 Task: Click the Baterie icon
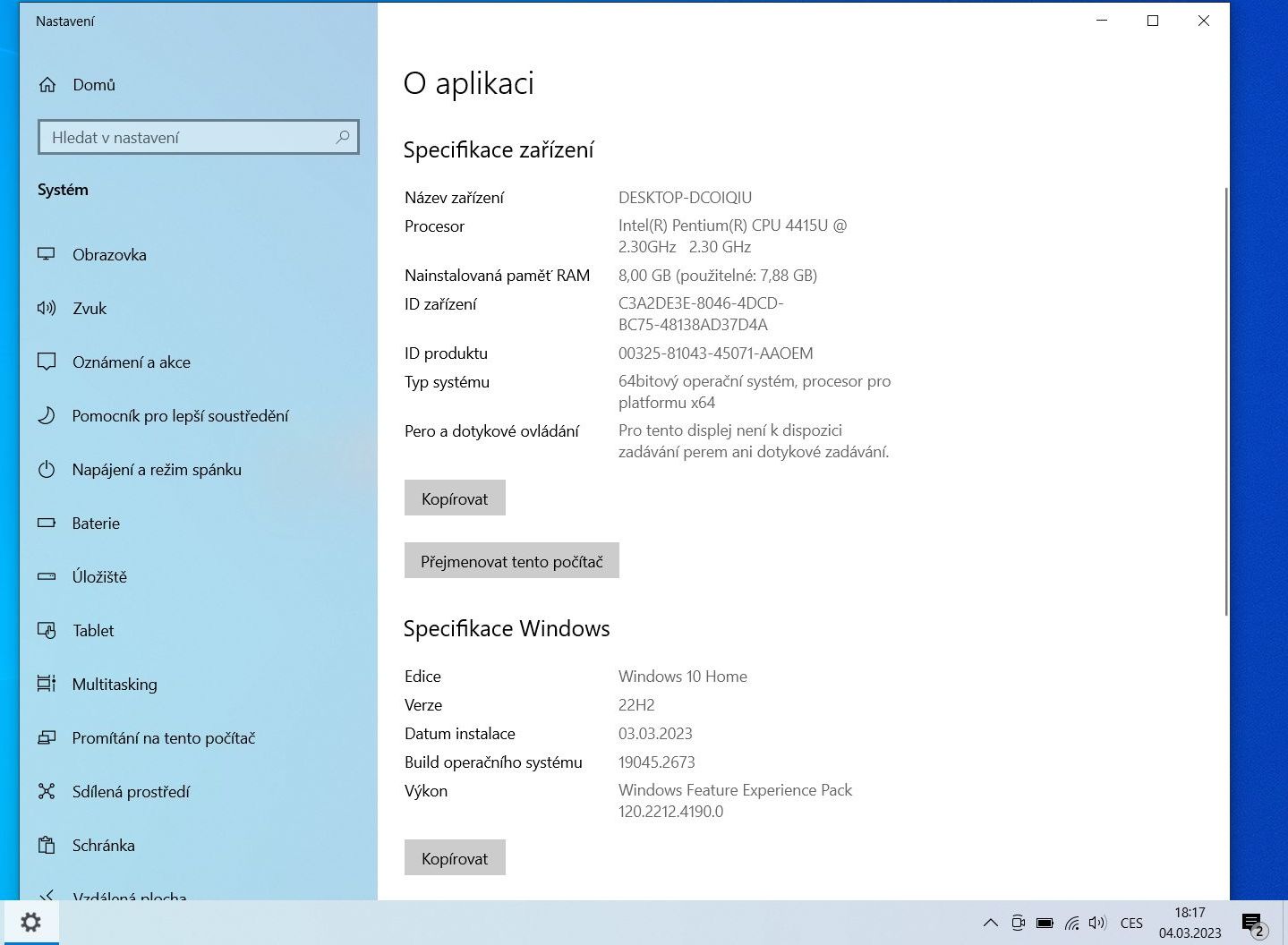(x=47, y=523)
